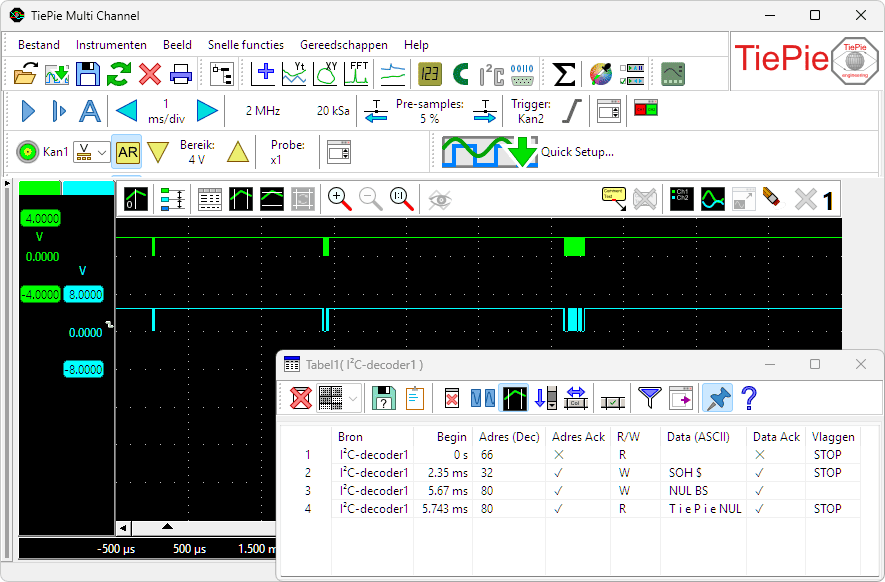Click the zoom 1:1 magnifier icon
885x582 pixels.
(x=402, y=199)
